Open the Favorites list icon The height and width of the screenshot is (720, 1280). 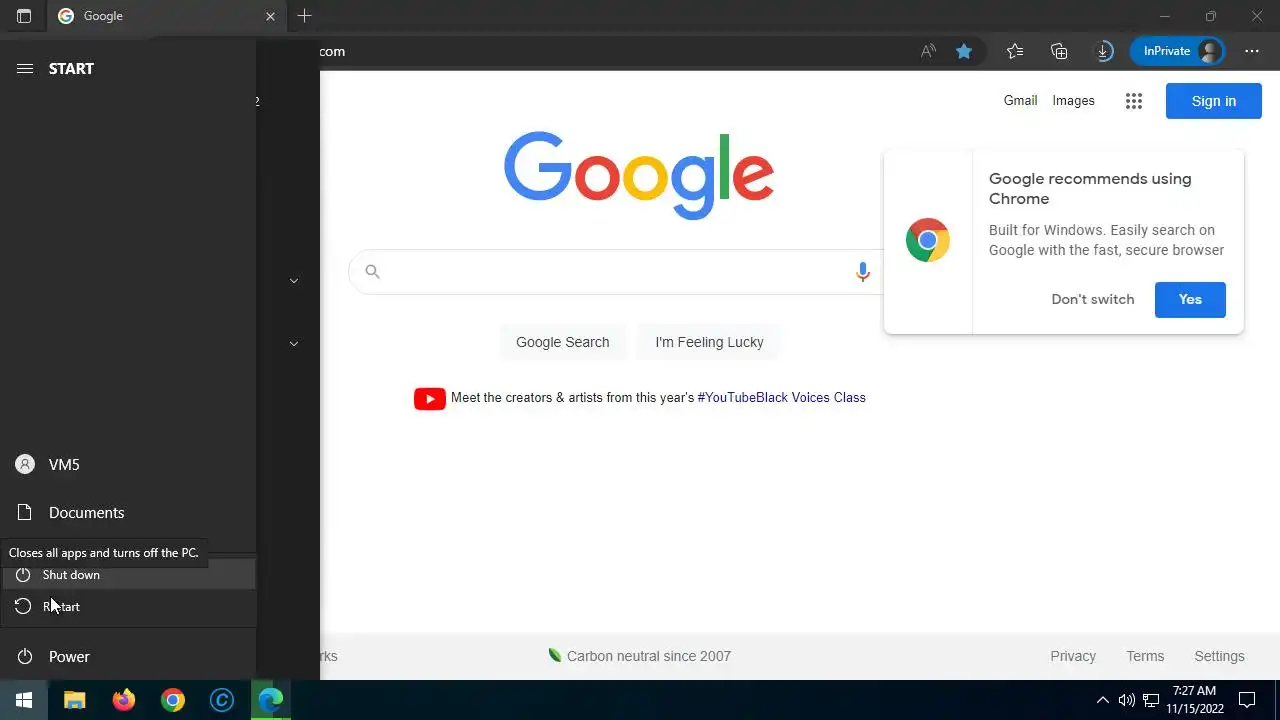[x=1015, y=51]
